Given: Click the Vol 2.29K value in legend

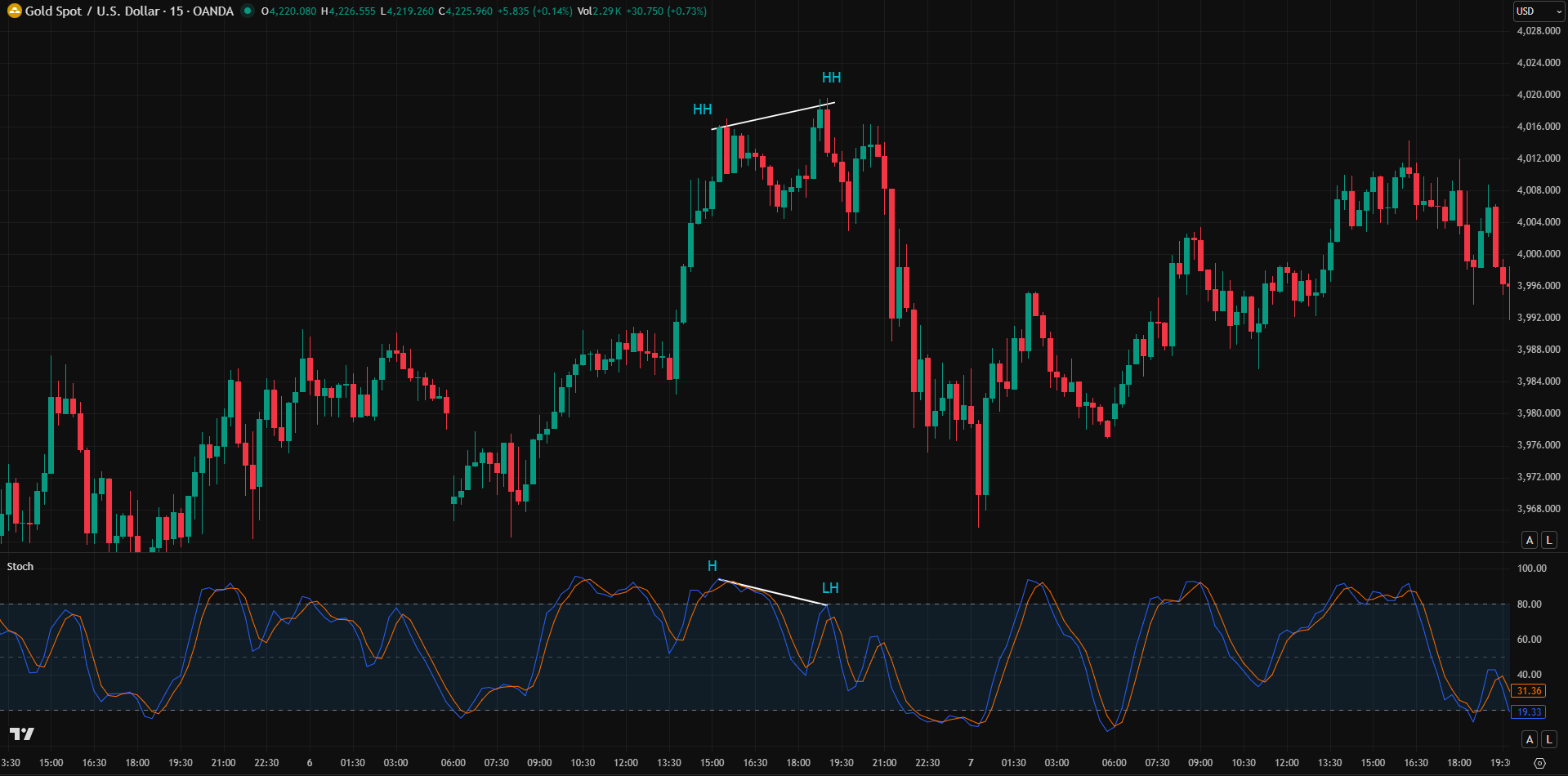Looking at the screenshot, I should pyautogui.click(x=599, y=12).
